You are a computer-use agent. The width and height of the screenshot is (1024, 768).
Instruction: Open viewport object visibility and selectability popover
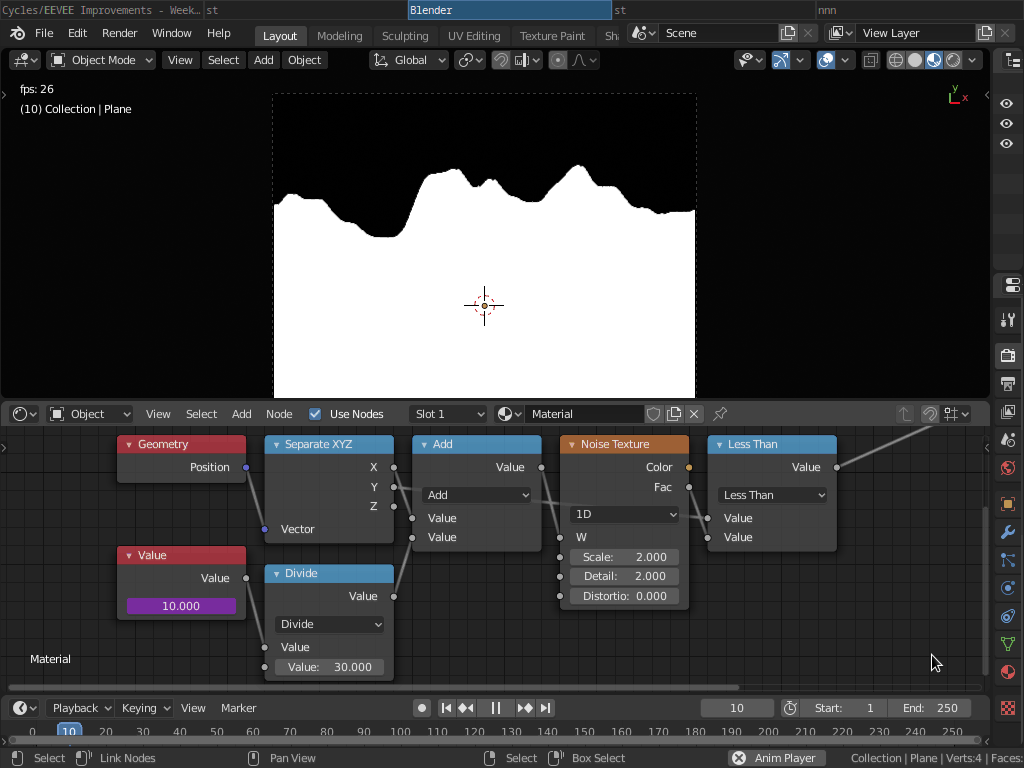click(750, 60)
